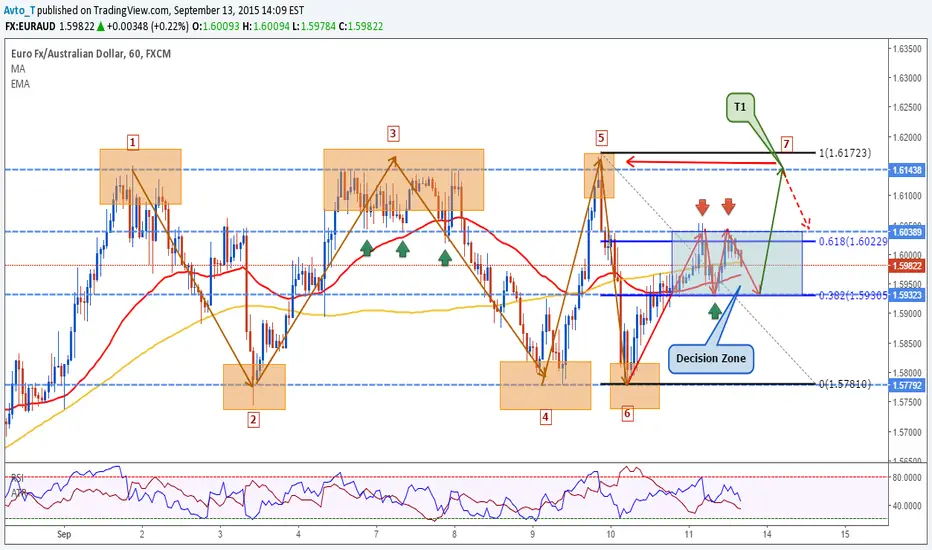Click the 1.61000 price axis label

(x=907, y=196)
